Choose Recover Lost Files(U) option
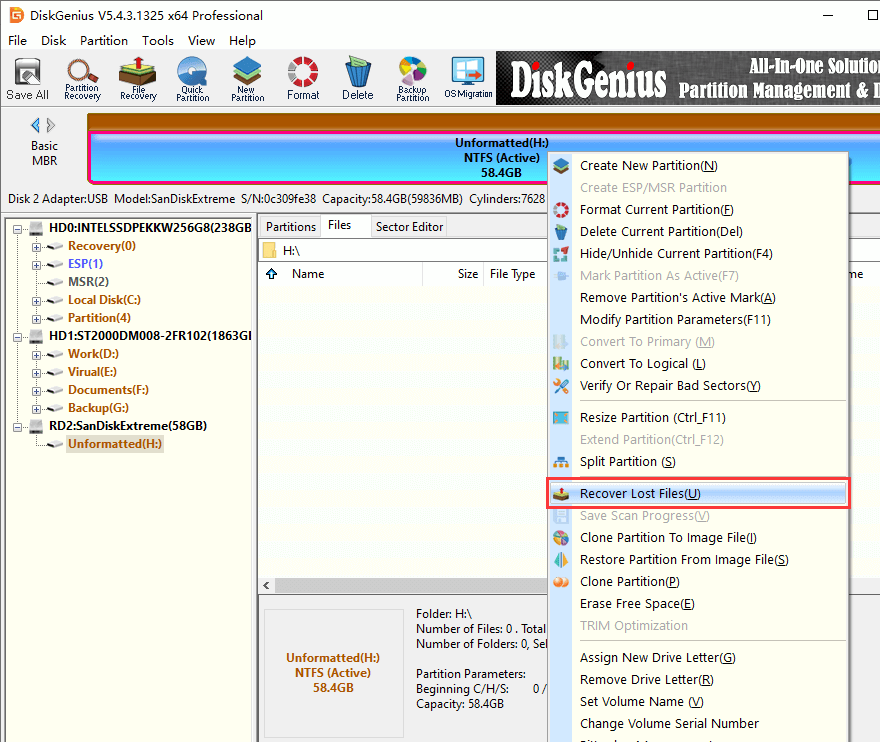 (x=640, y=494)
